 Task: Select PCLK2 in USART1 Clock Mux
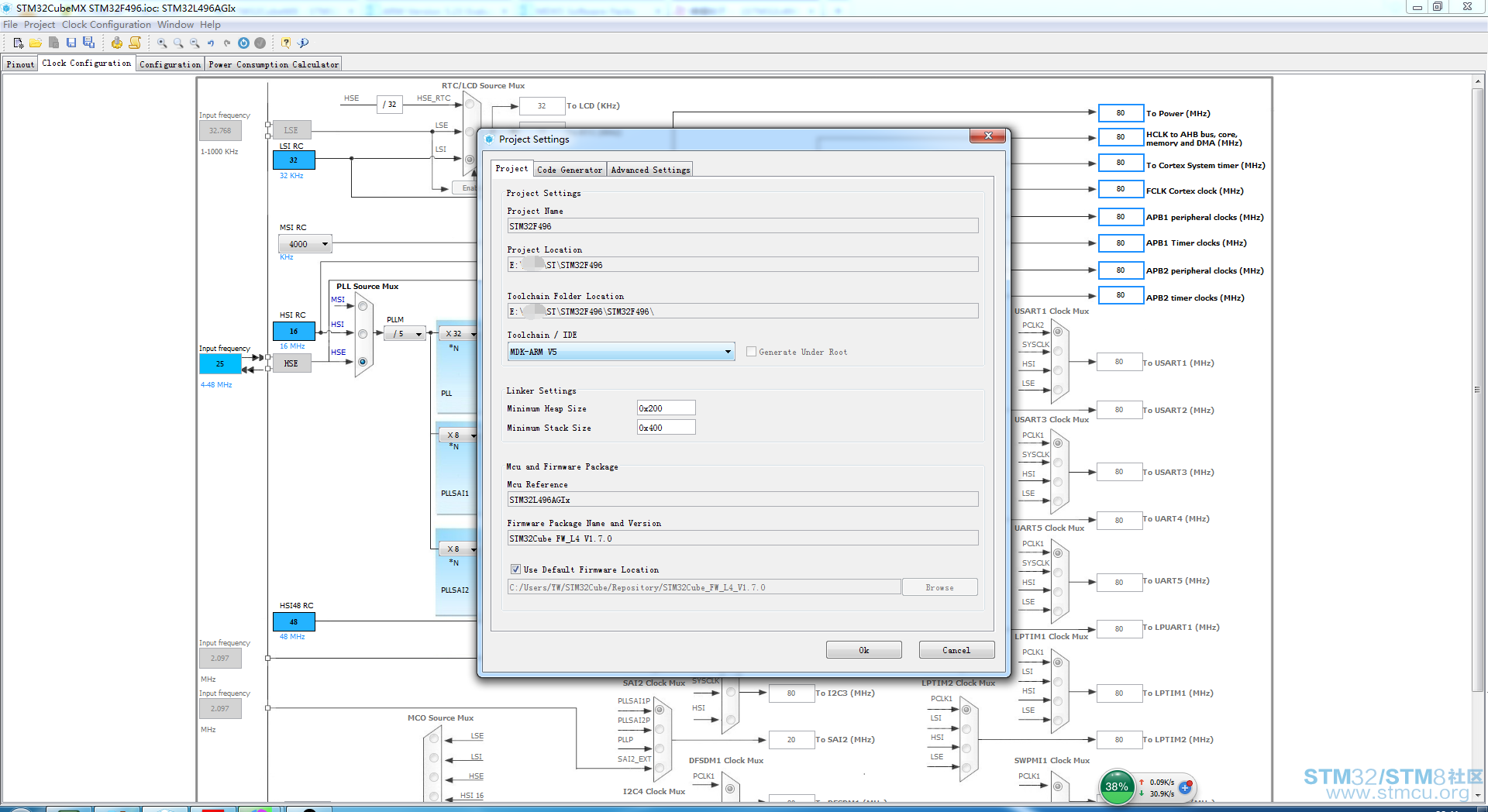click(x=1058, y=332)
